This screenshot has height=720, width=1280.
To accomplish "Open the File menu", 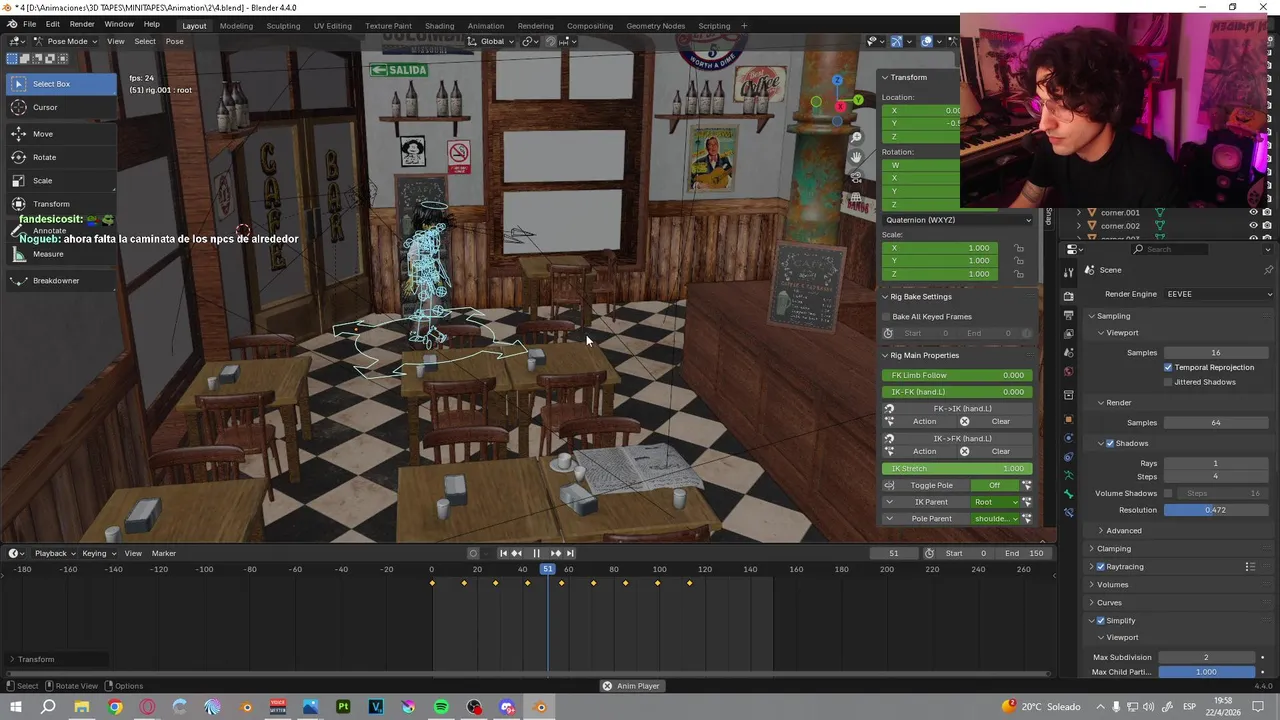I will 30,24.
